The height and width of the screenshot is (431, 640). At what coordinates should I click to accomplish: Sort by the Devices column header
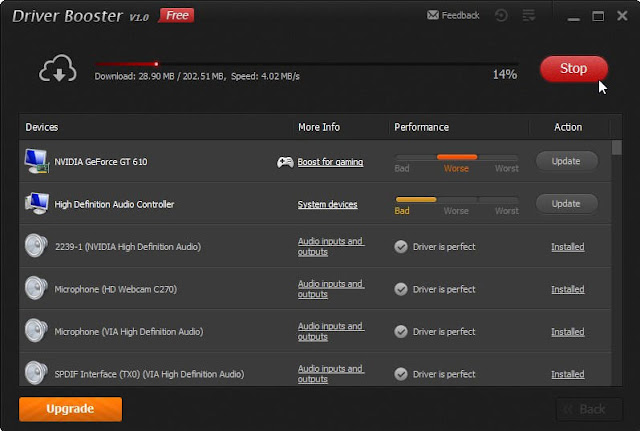42,127
